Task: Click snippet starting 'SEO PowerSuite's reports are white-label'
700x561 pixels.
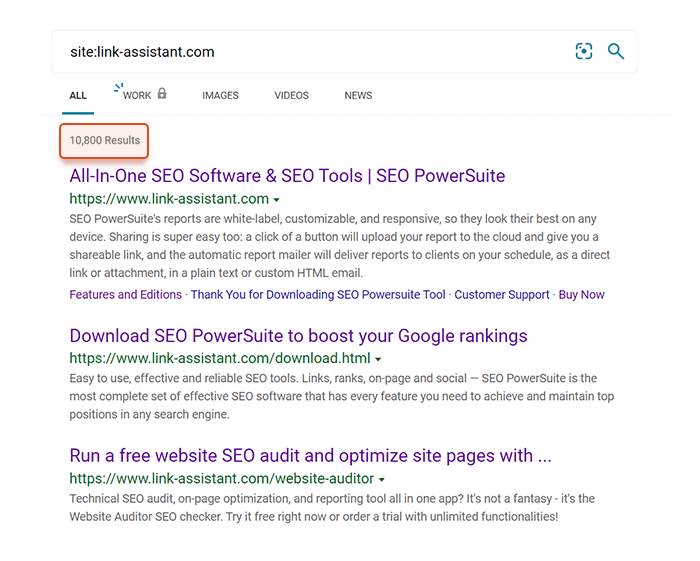Action: pos(339,246)
